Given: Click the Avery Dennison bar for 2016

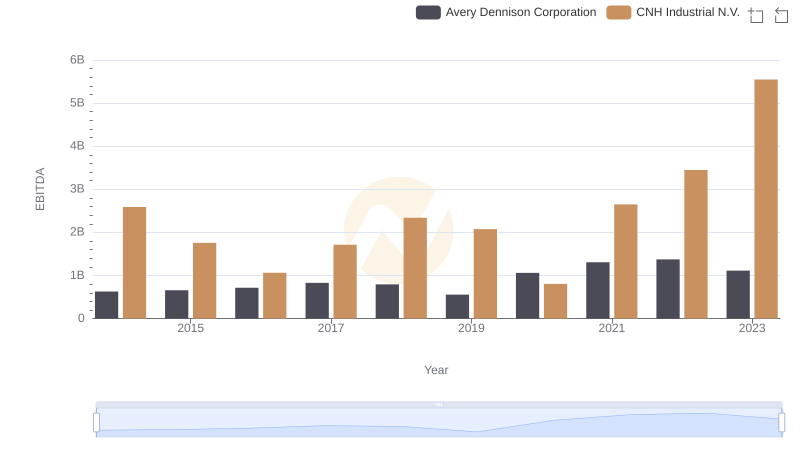Looking at the screenshot, I should tap(246, 303).
